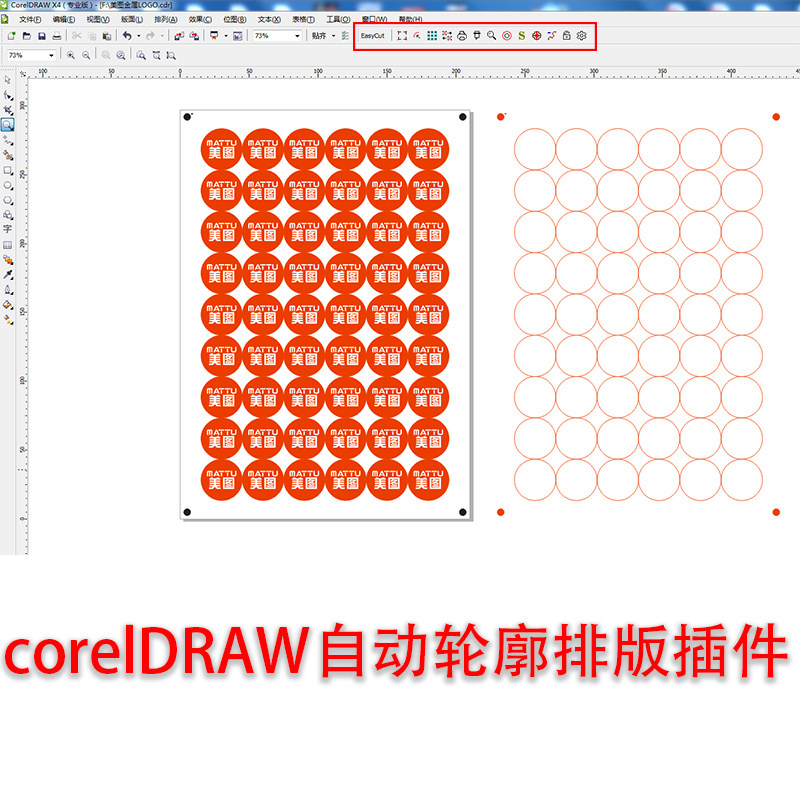Select the Eyedropper tool
This screenshot has width=800, height=800.
point(8,274)
